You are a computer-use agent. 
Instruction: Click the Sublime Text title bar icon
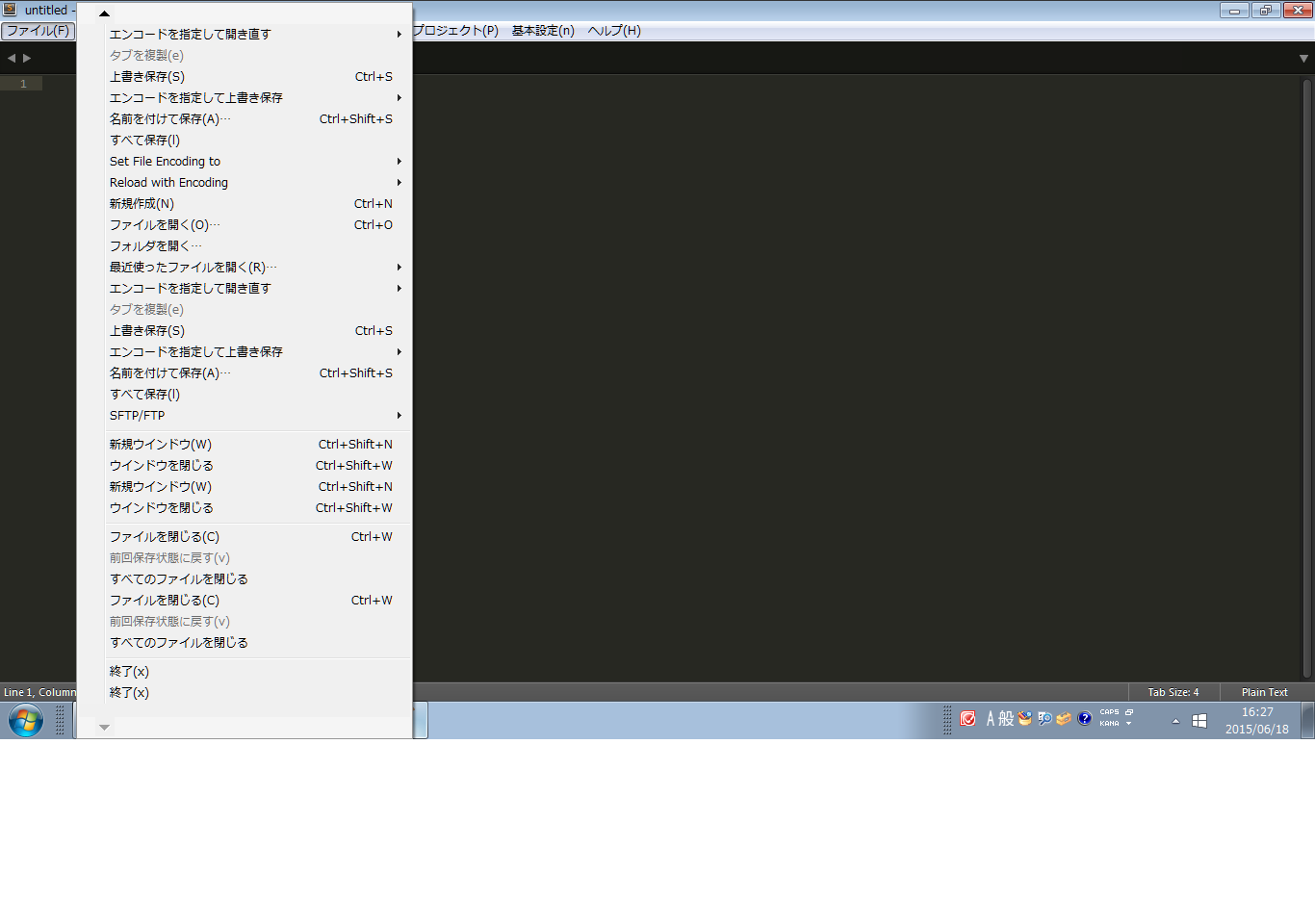(10, 10)
